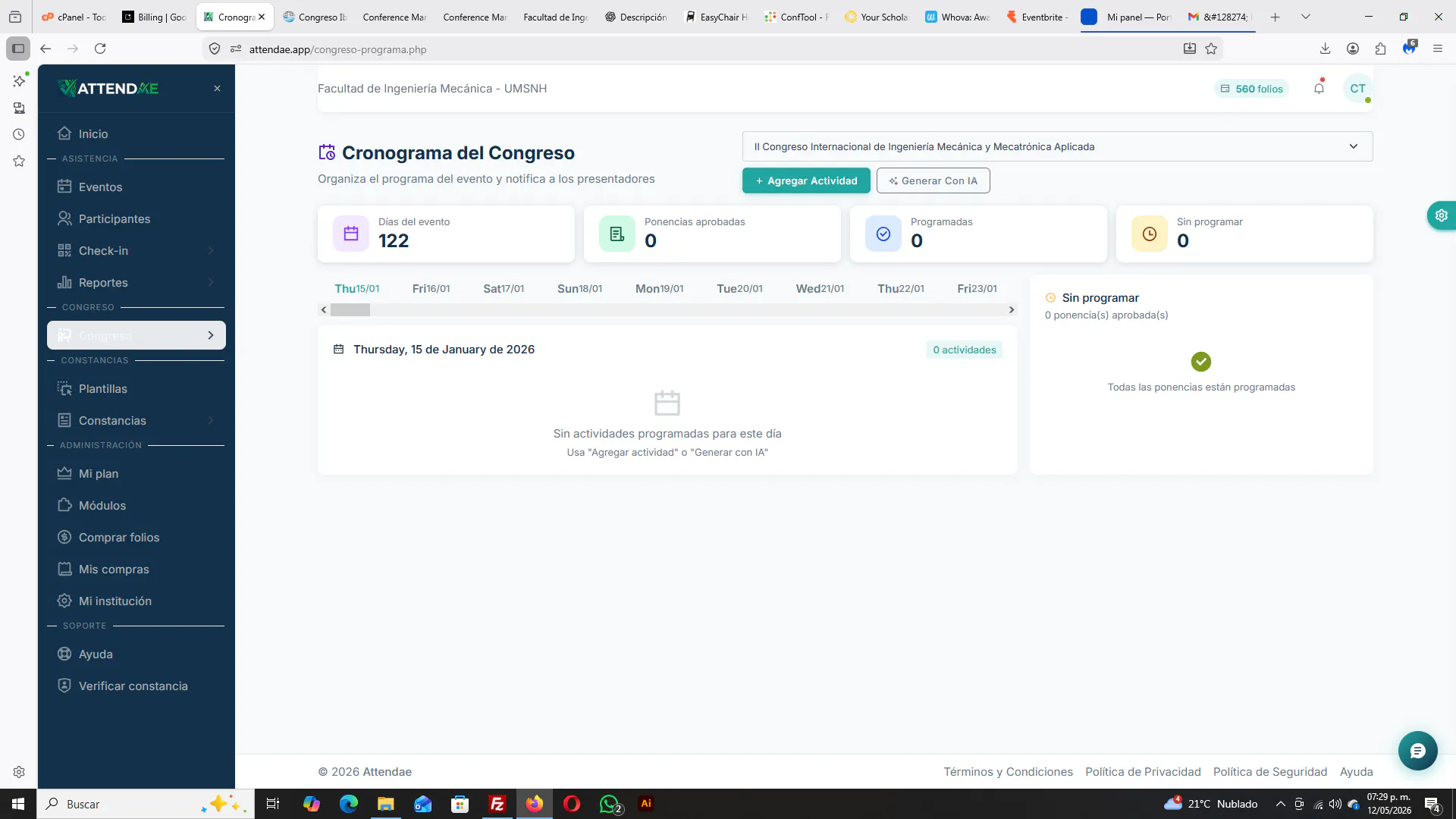This screenshot has width=1456, height=819.
Task: Open Mis compras
Action: (x=136, y=569)
